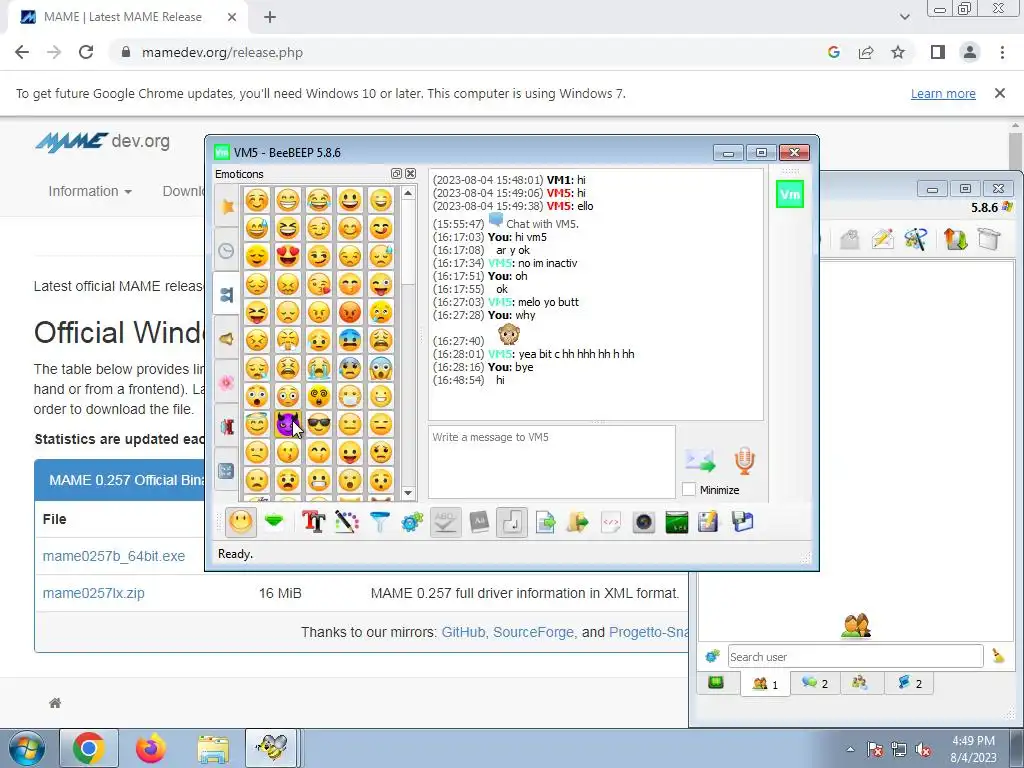The width and height of the screenshot is (1024, 768).
Task: Toggle the dictionary word completer book icon
Action: coord(479,522)
